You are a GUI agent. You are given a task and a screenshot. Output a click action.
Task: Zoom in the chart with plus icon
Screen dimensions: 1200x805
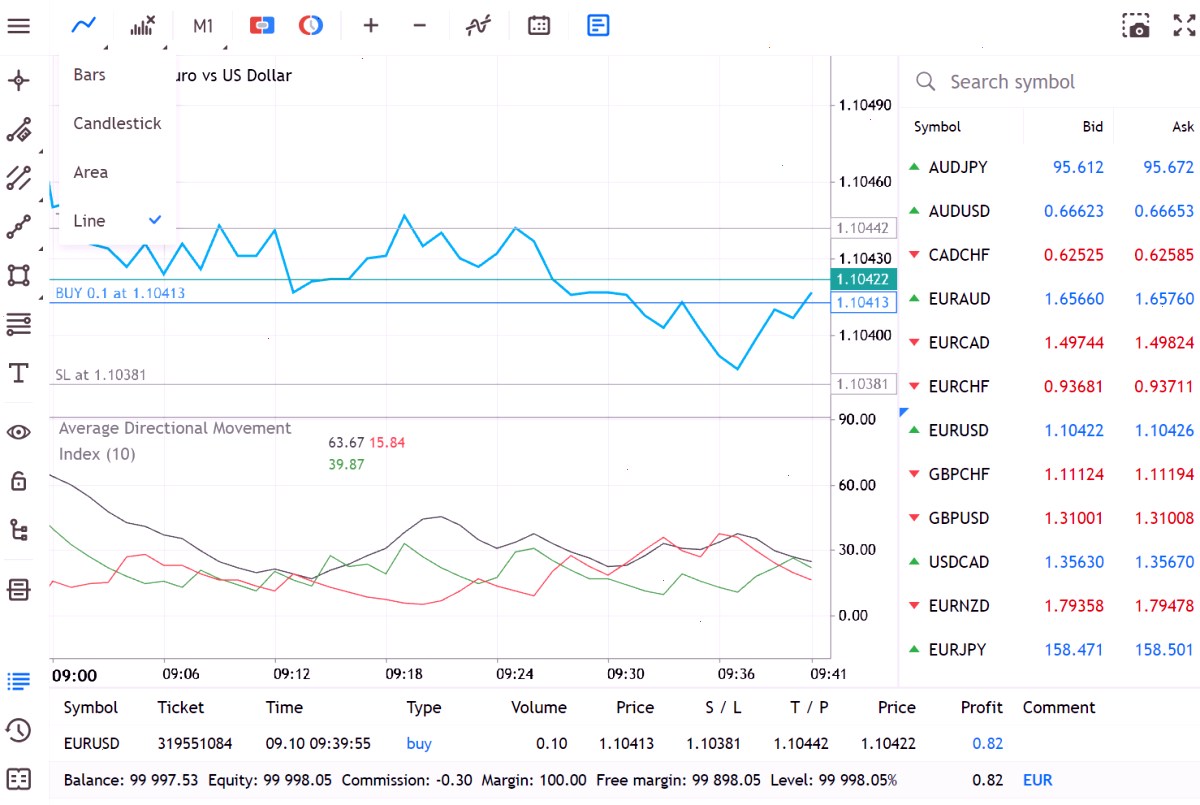(371, 25)
